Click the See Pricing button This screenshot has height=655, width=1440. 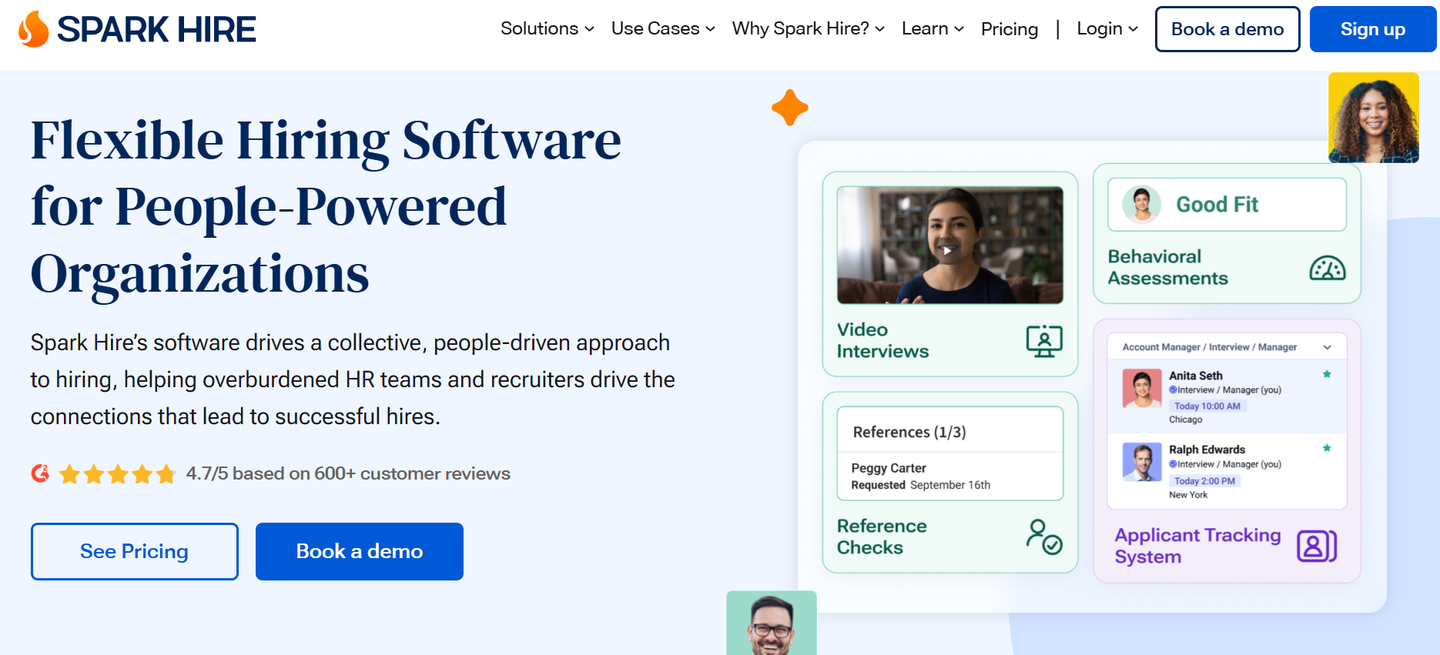coord(134,551)
